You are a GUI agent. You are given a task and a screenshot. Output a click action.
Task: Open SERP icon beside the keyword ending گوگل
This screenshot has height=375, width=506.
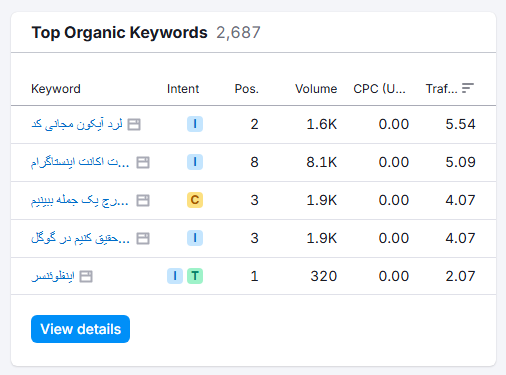pyautogui.click(x=143, y=238)
